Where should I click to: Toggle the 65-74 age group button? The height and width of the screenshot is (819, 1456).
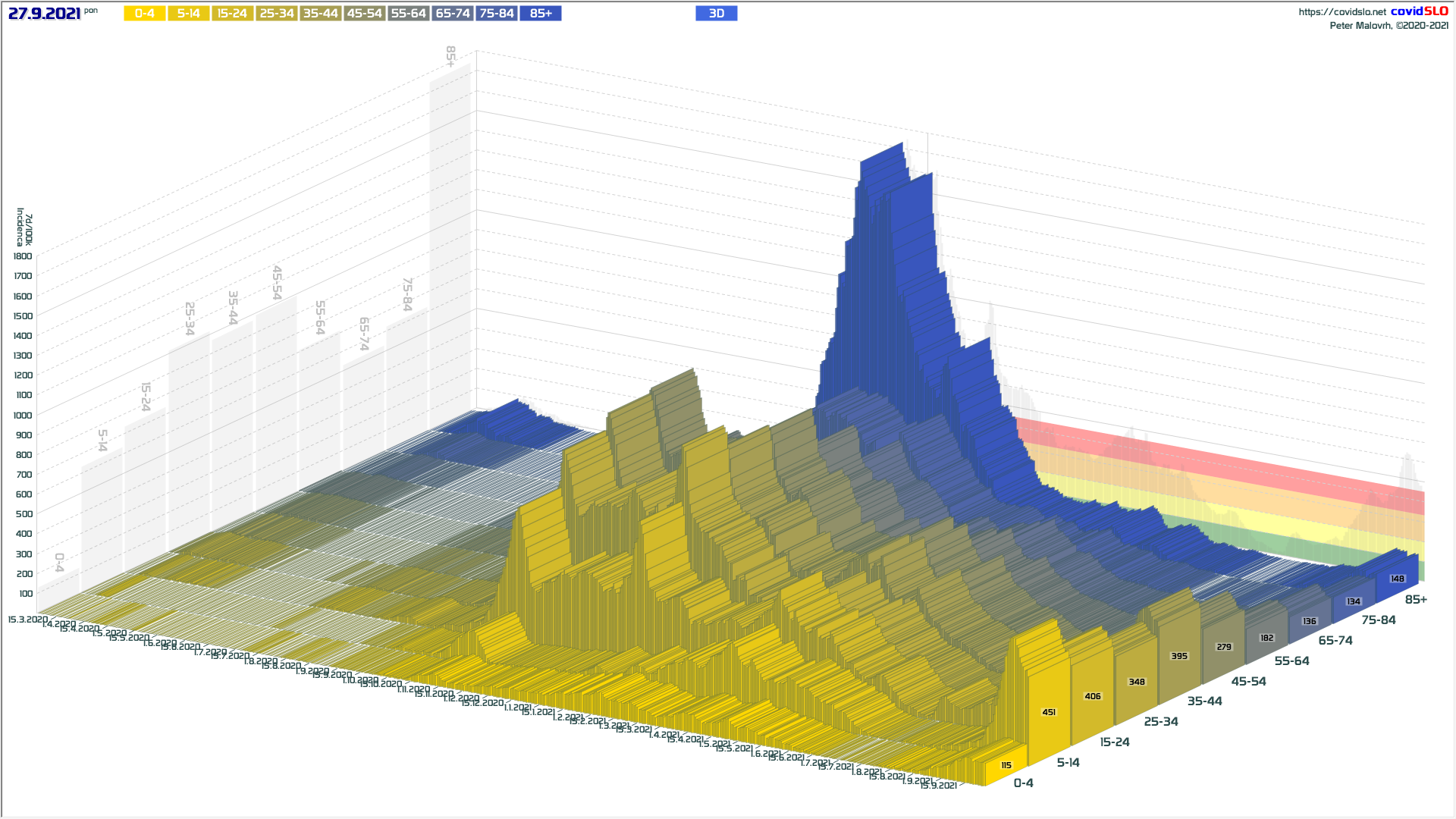453,14
